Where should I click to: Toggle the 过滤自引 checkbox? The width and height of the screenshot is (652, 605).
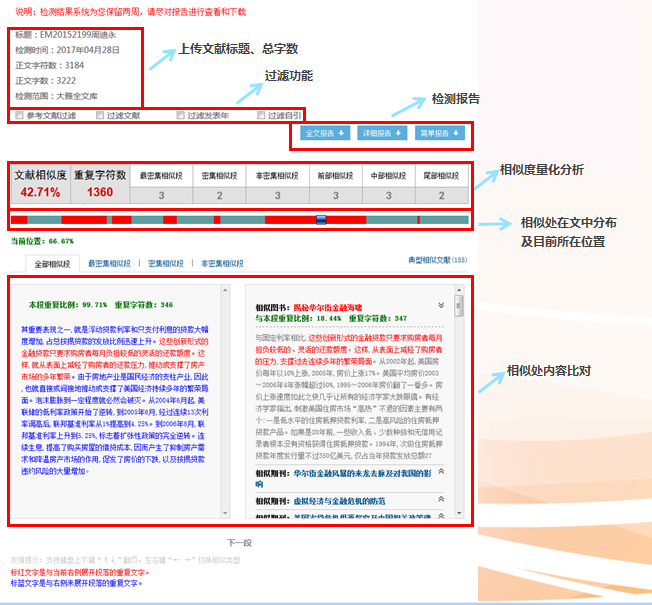tap(262, 116)
